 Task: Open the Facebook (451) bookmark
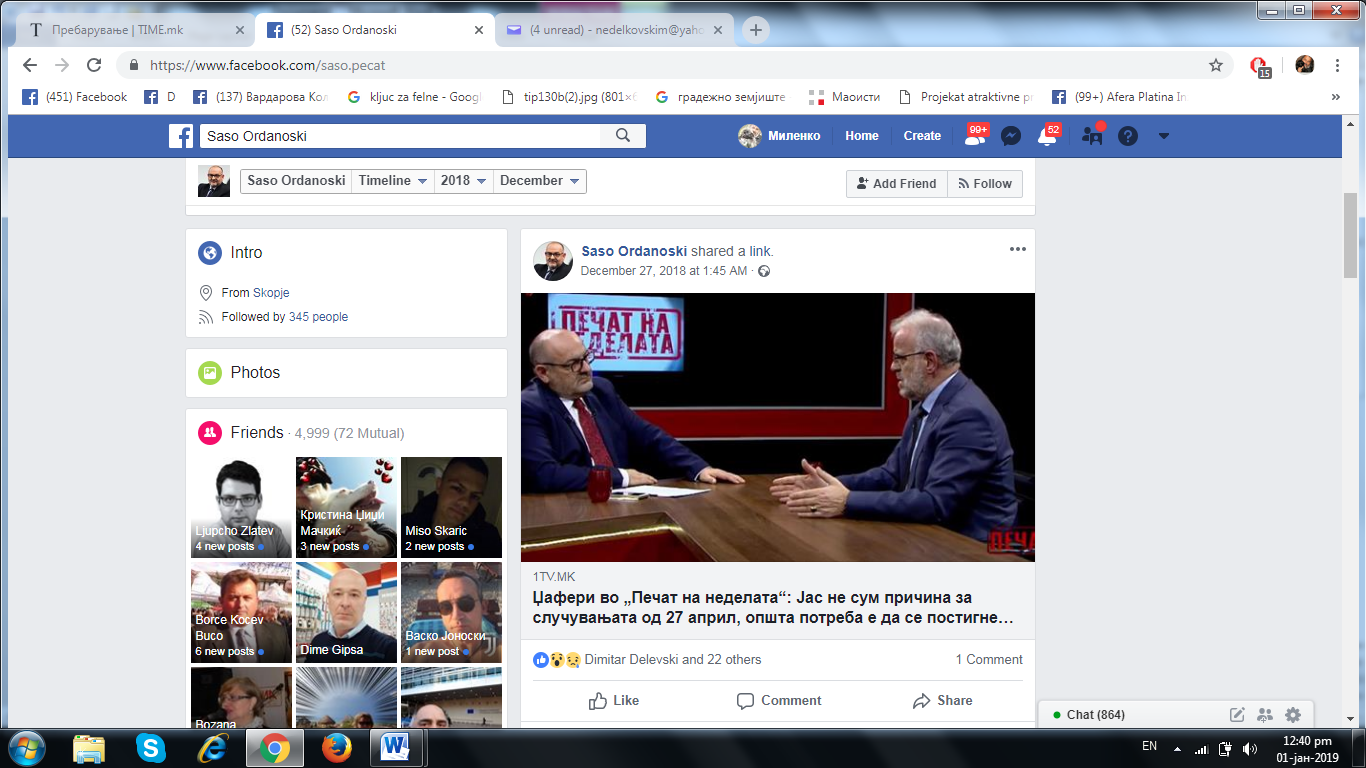click(75, 97)
